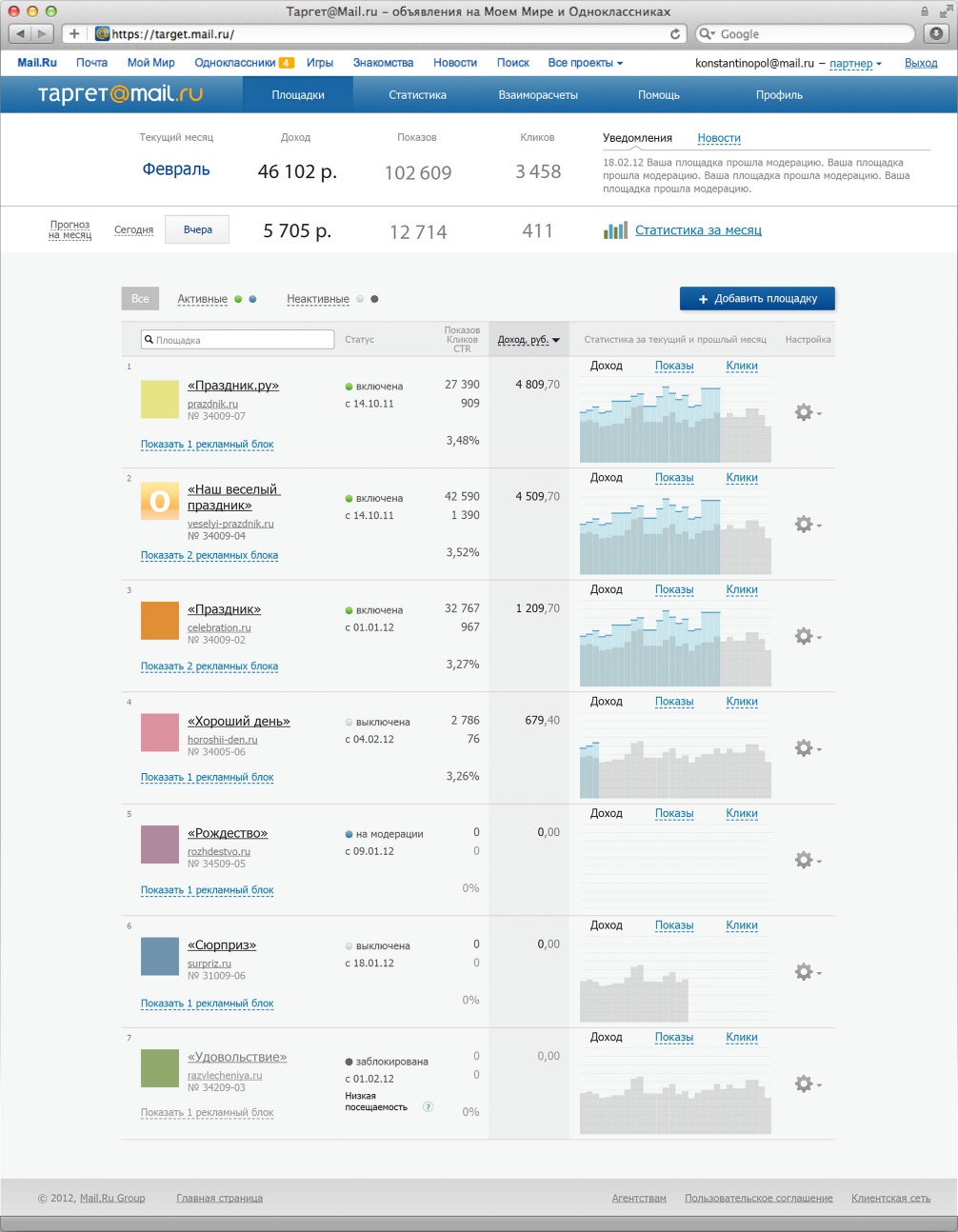Open settings gear for celebration.ru row
Screen dimensions: 958x1232
point(808,636)
